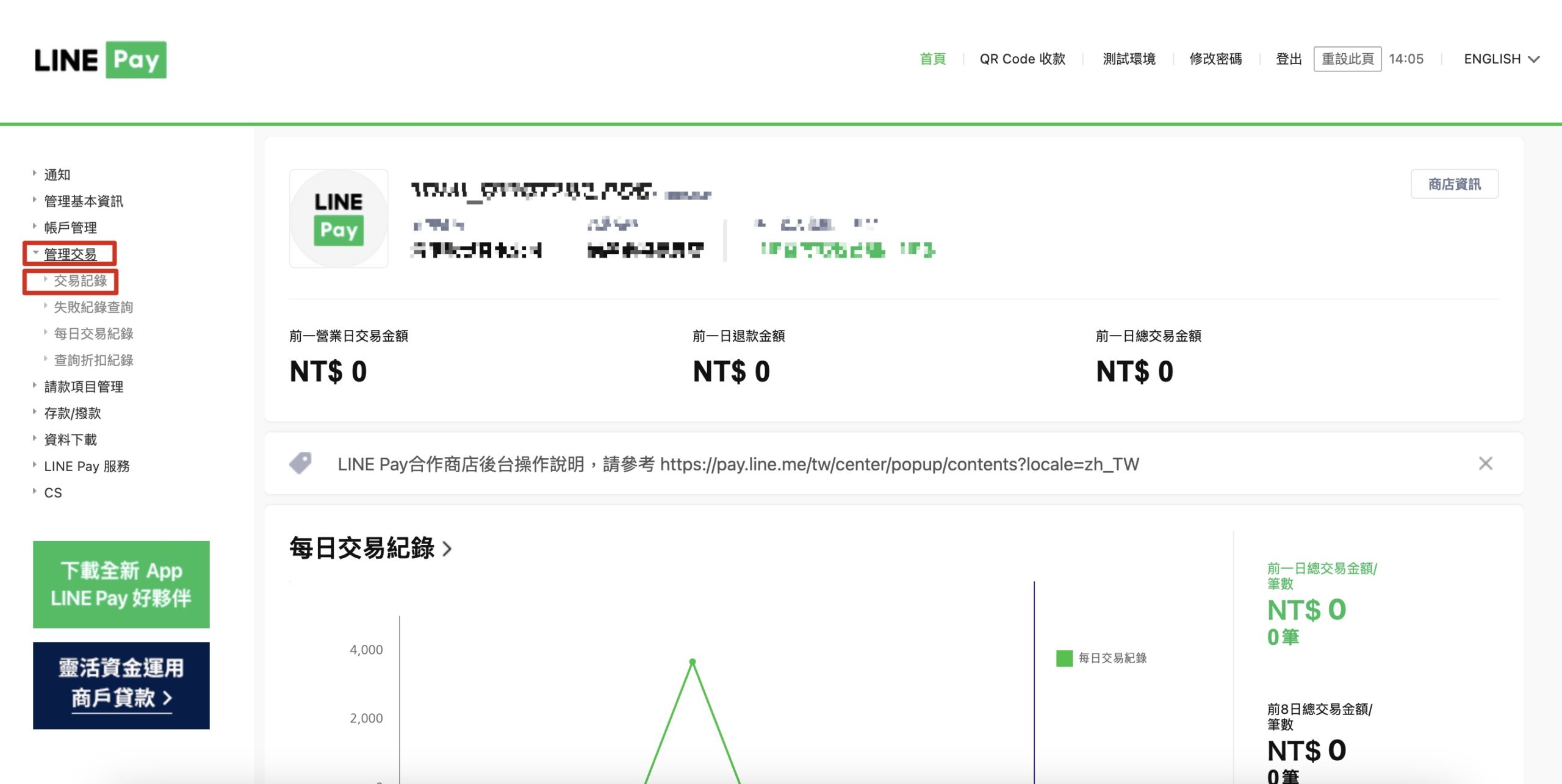Click the 下載全新 App green banner
The width and height of the screenshot is (1562, 784).
pos(121,584)
